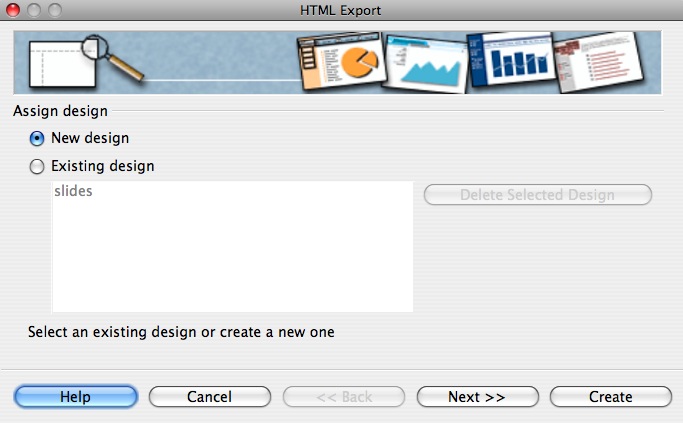Proceed with the Next >> button
The width and height of the screenshot is (683, 423).
pos(477,397)
